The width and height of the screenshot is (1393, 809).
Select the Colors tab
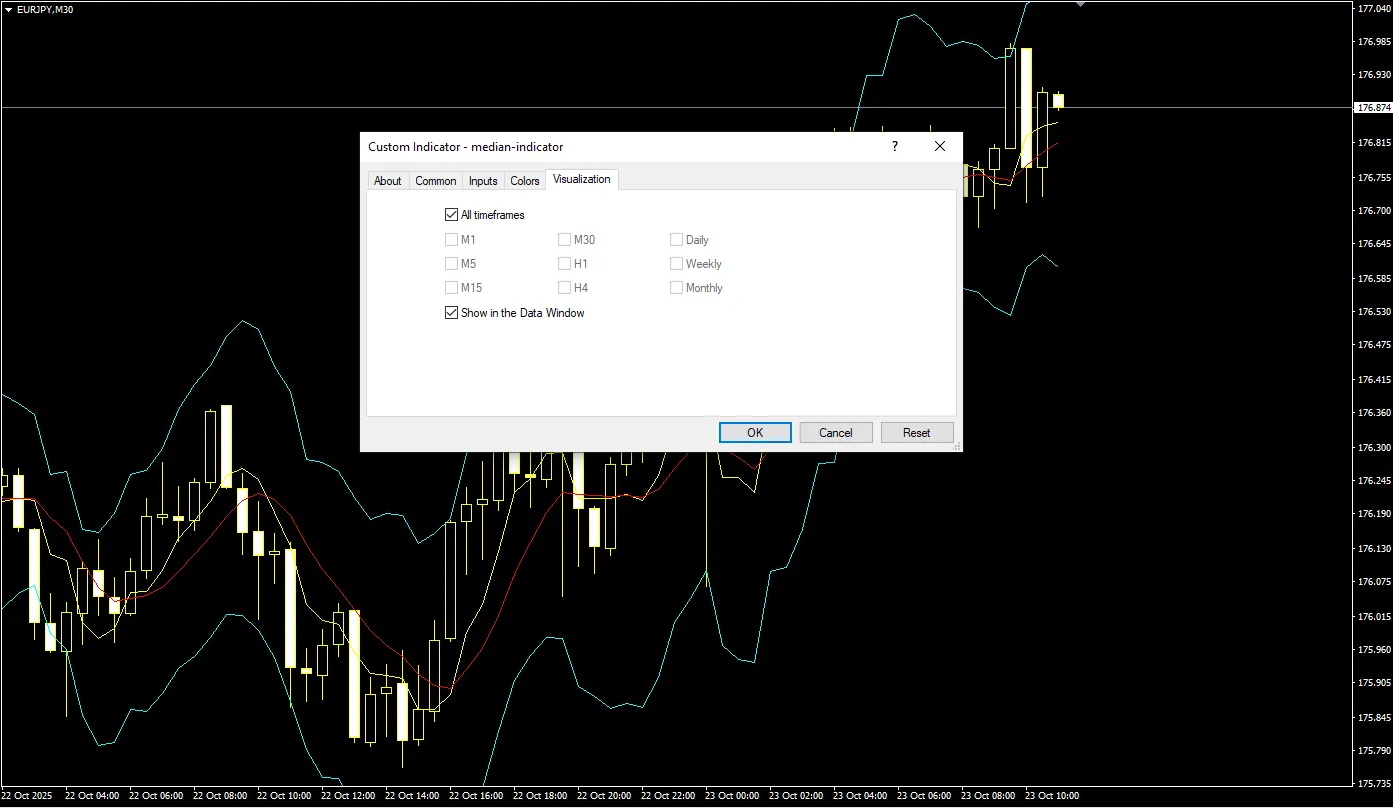pos(524,181)
